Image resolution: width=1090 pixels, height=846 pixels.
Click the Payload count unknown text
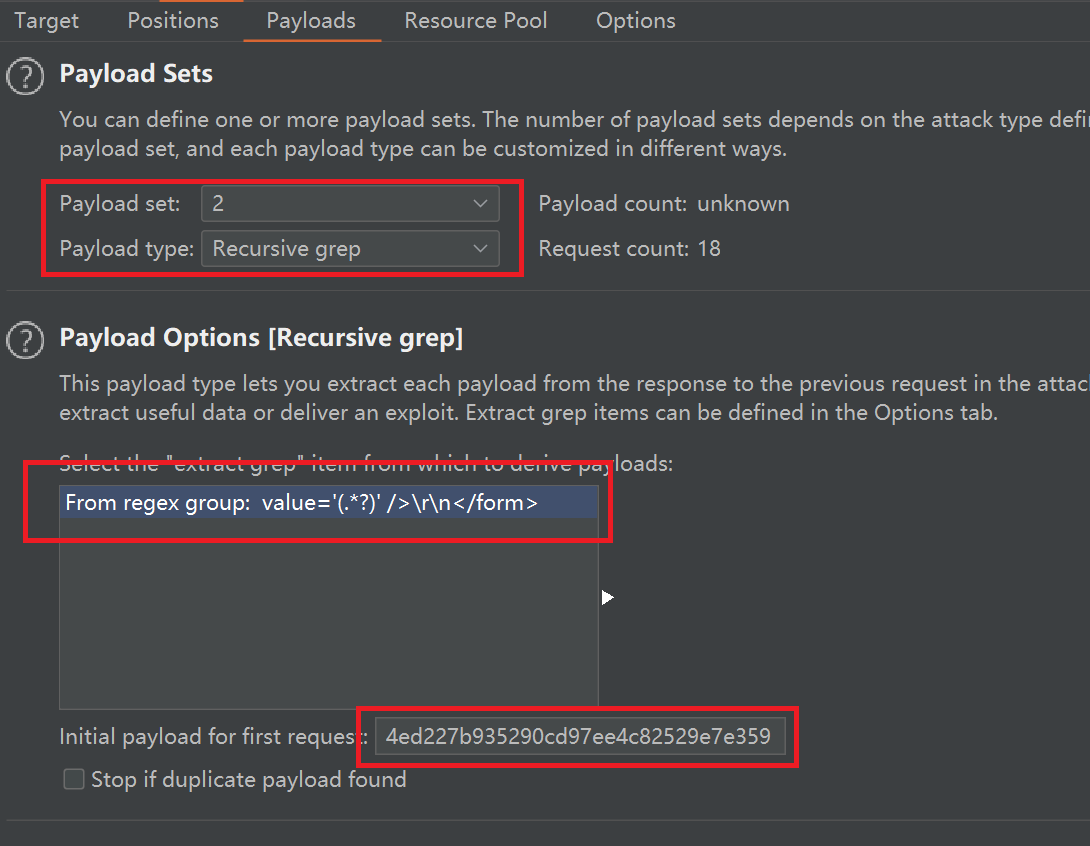(x=664, y=204)
